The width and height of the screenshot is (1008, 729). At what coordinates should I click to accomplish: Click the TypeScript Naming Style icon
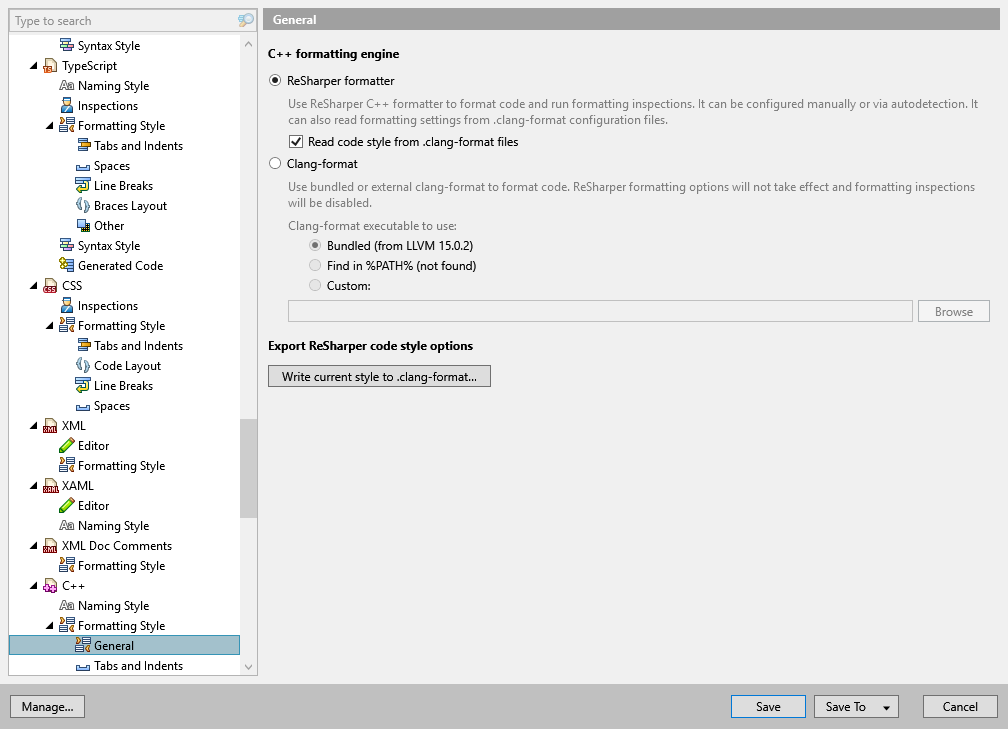pyautogui.click(x=66, y=86)
